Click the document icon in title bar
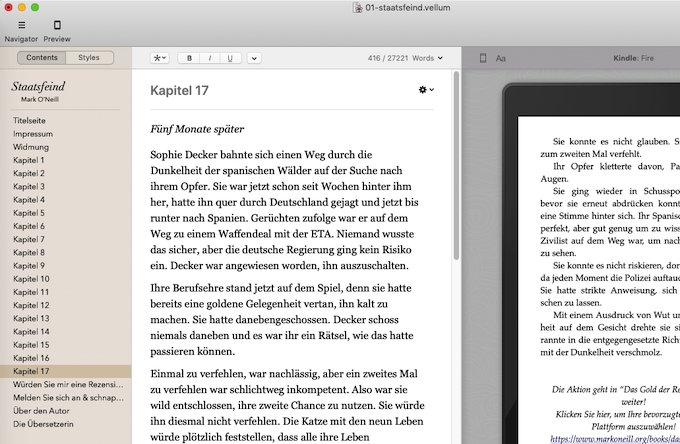 pyautogui.click(x=358, y=7)
